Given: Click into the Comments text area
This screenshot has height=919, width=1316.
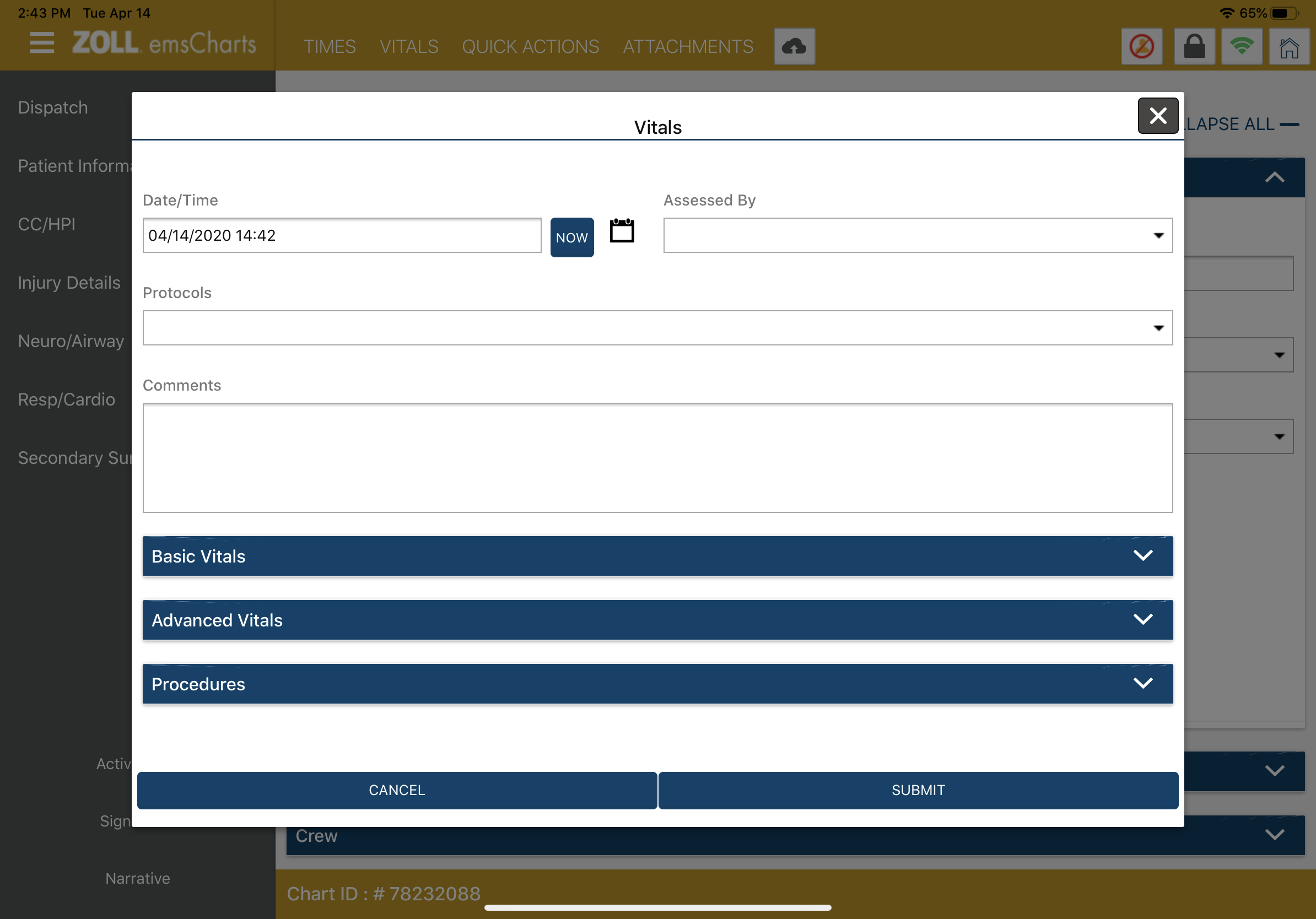Looking at the screenshot, I should coord(657,457).
